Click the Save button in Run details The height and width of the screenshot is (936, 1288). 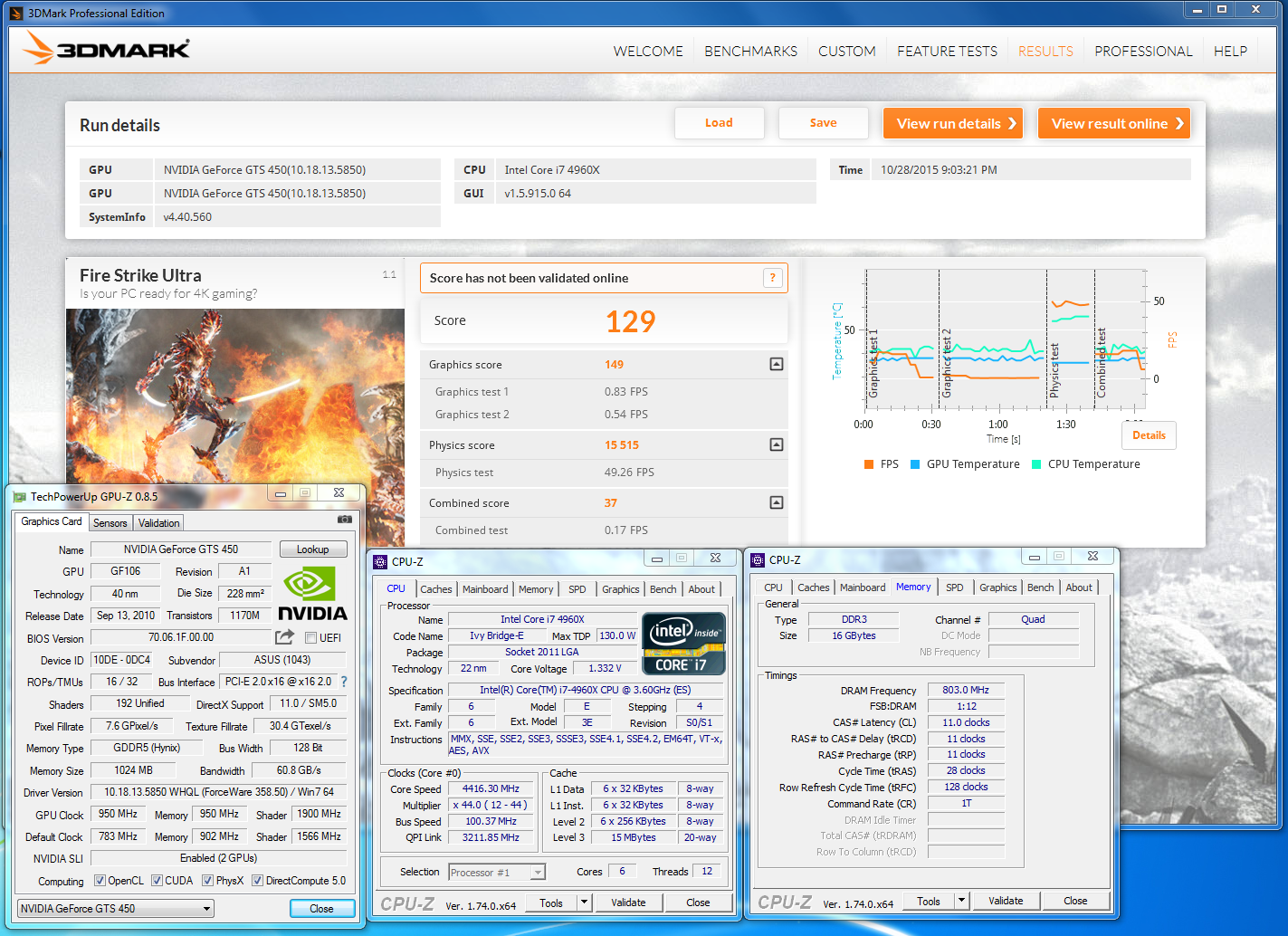coord(823,123)
